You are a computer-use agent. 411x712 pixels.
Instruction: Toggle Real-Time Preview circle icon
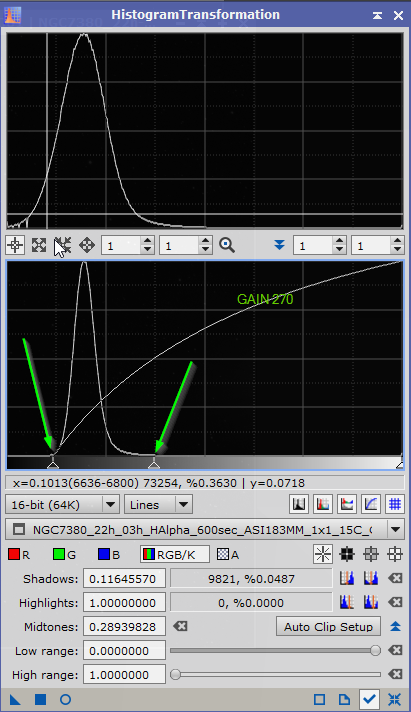pyautogui.click(x=65, y=700)
